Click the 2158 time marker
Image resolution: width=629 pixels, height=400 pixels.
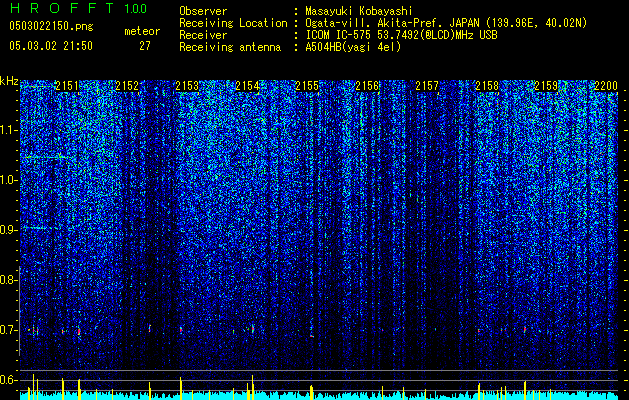[x=487, y=86]
